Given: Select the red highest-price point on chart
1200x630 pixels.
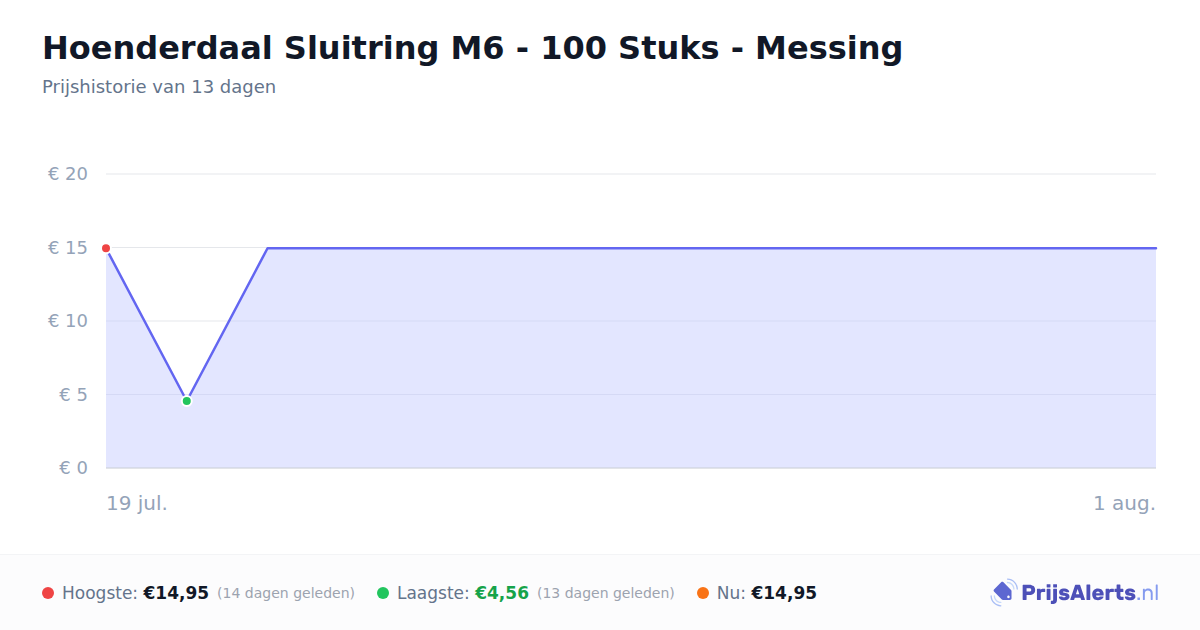Looking at the screenshot, I should pos(106,248).
